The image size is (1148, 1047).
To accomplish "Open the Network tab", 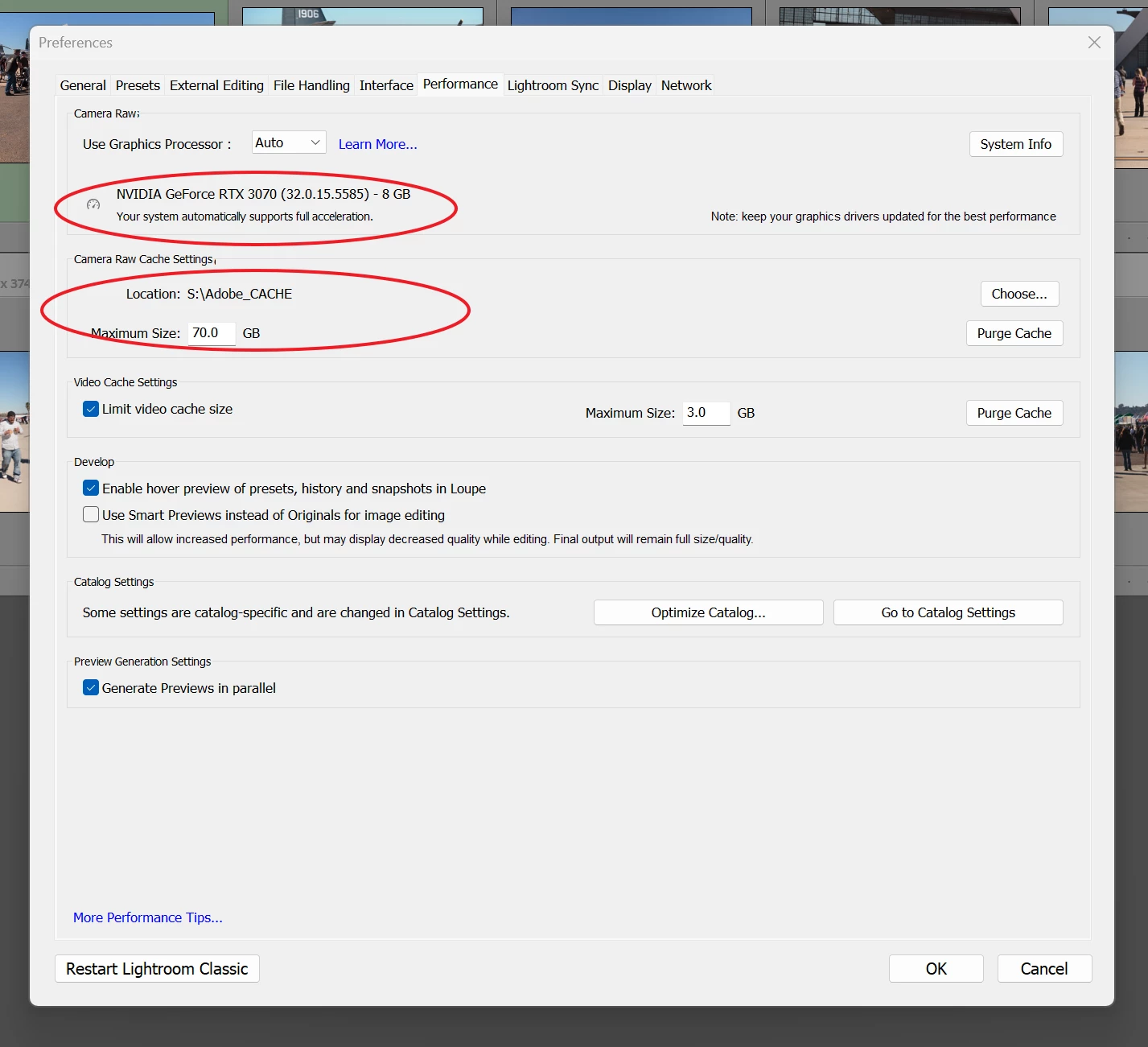I will coord(686,85).
